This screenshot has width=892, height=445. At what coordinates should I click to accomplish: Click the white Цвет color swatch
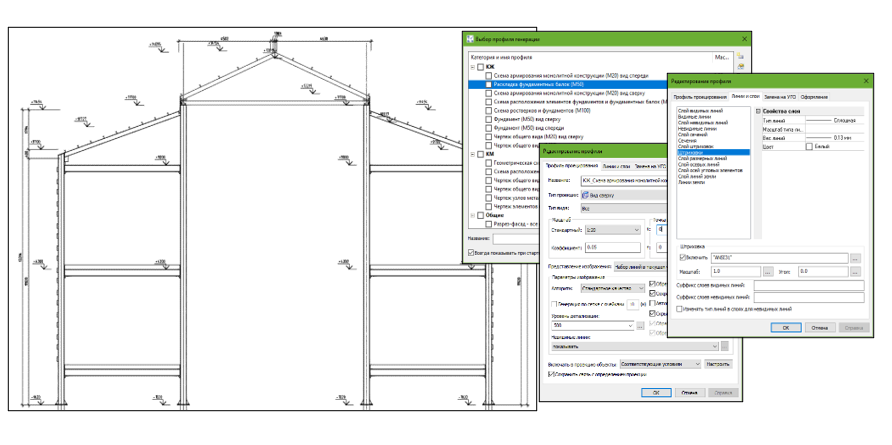(x=809, y=146)
